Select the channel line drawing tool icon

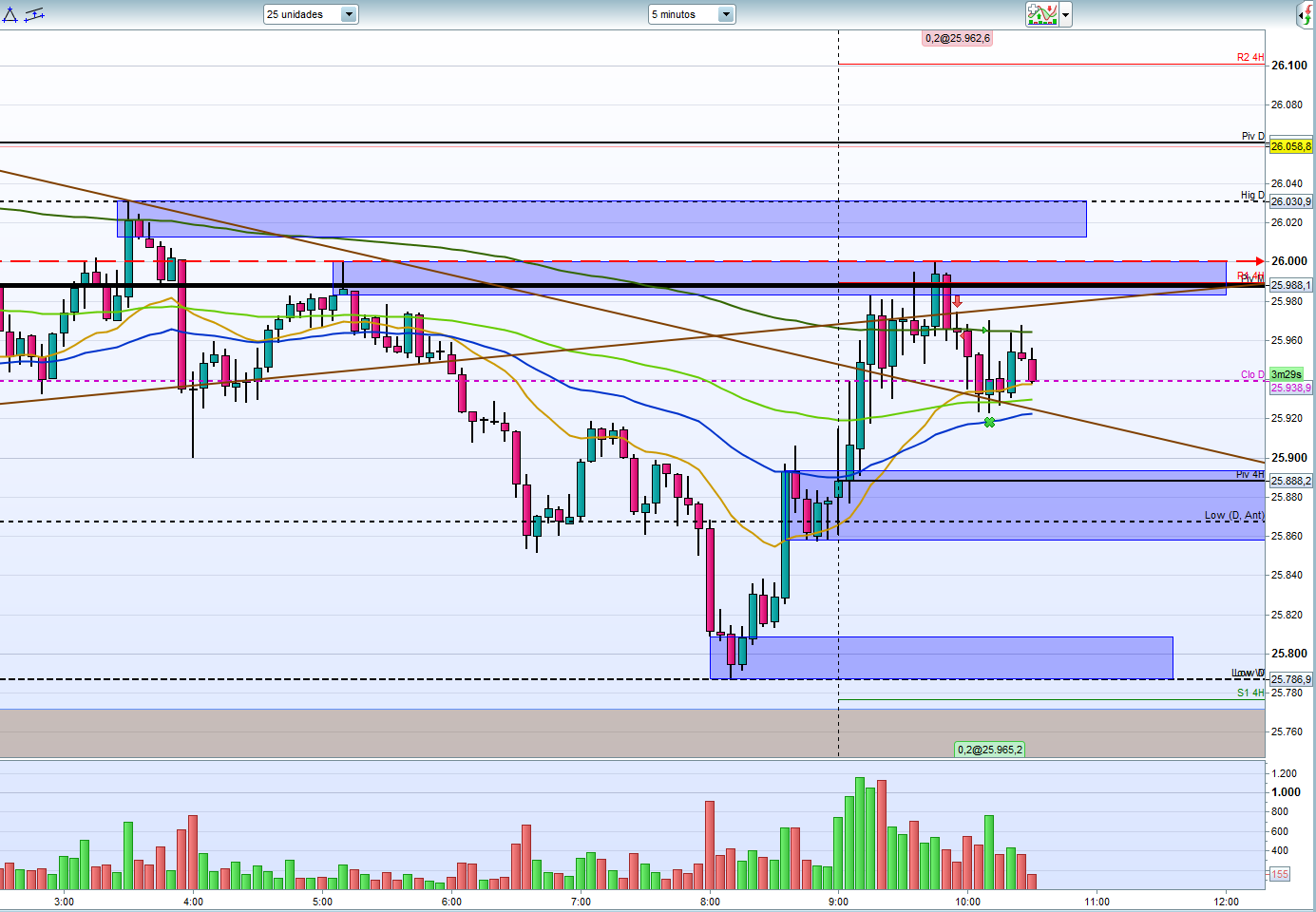pyautogui.click(x=34, y=14)
